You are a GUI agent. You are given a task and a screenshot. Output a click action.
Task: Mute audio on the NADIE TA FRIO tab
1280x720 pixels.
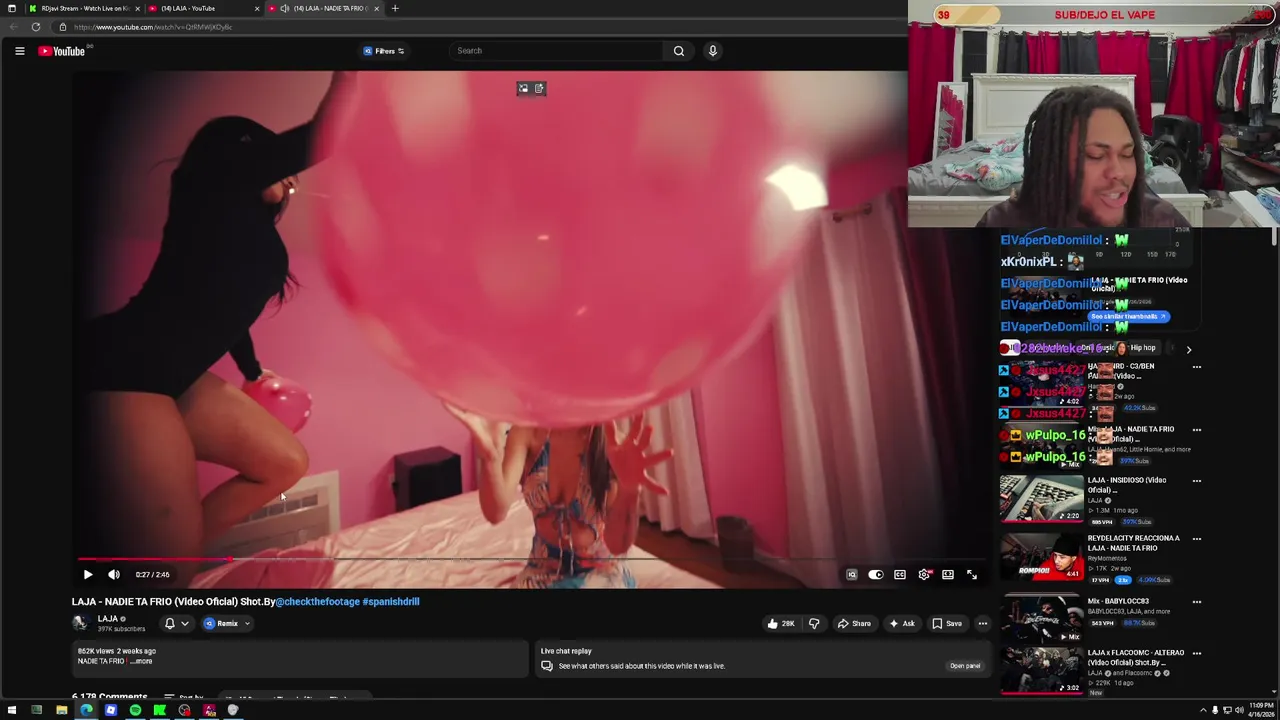pos(285,8)
